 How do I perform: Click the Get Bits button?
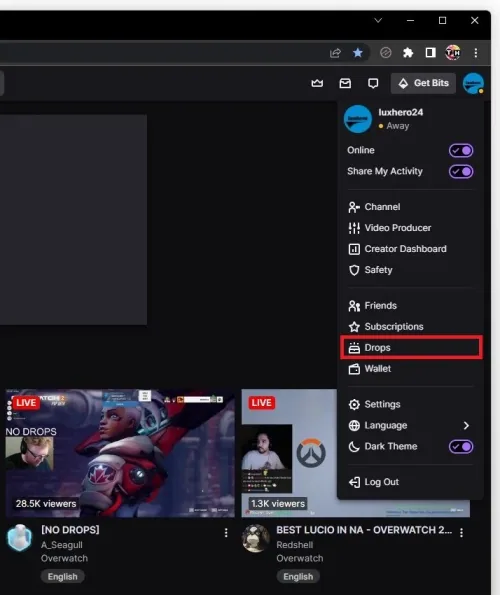423,83
